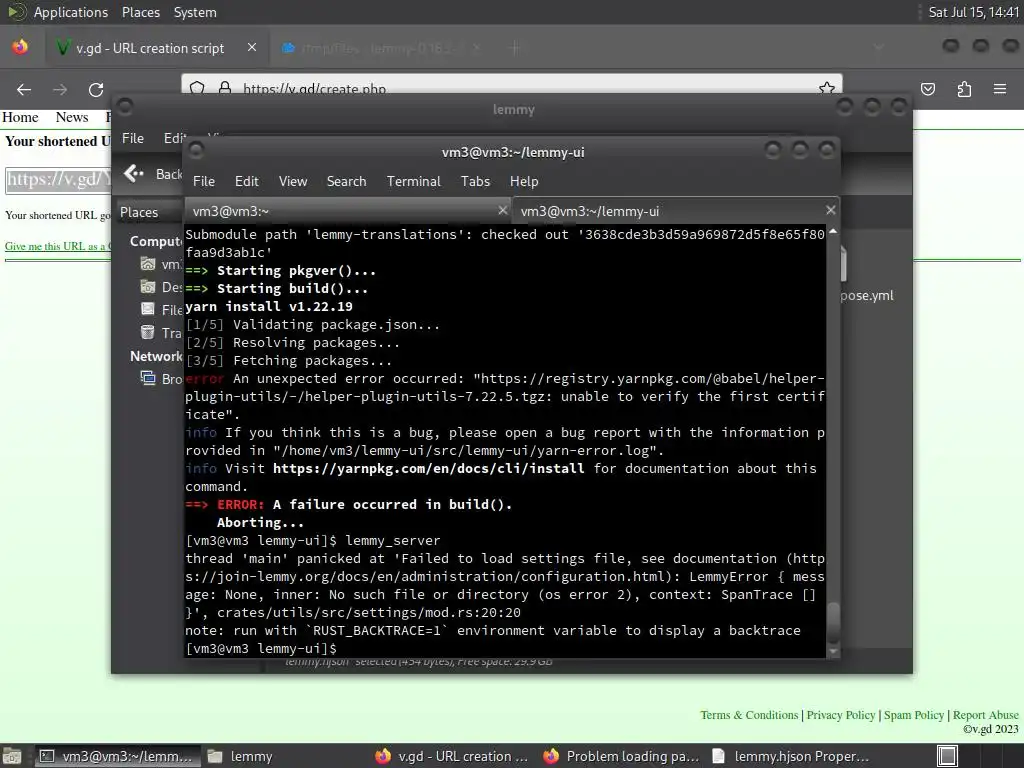Click the padlock site info icon
Viewport: 1024px width, 768px height.
pos(225,88)
